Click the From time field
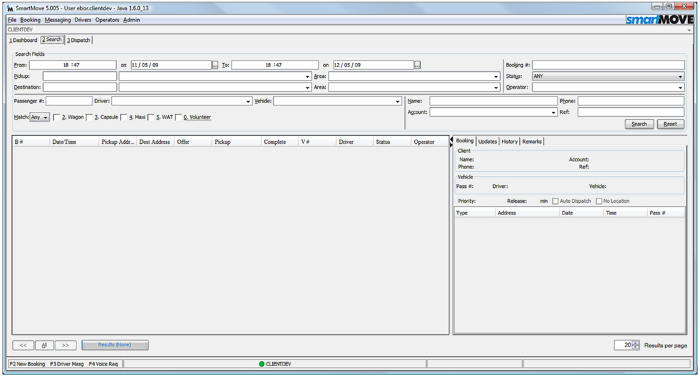 72,65
